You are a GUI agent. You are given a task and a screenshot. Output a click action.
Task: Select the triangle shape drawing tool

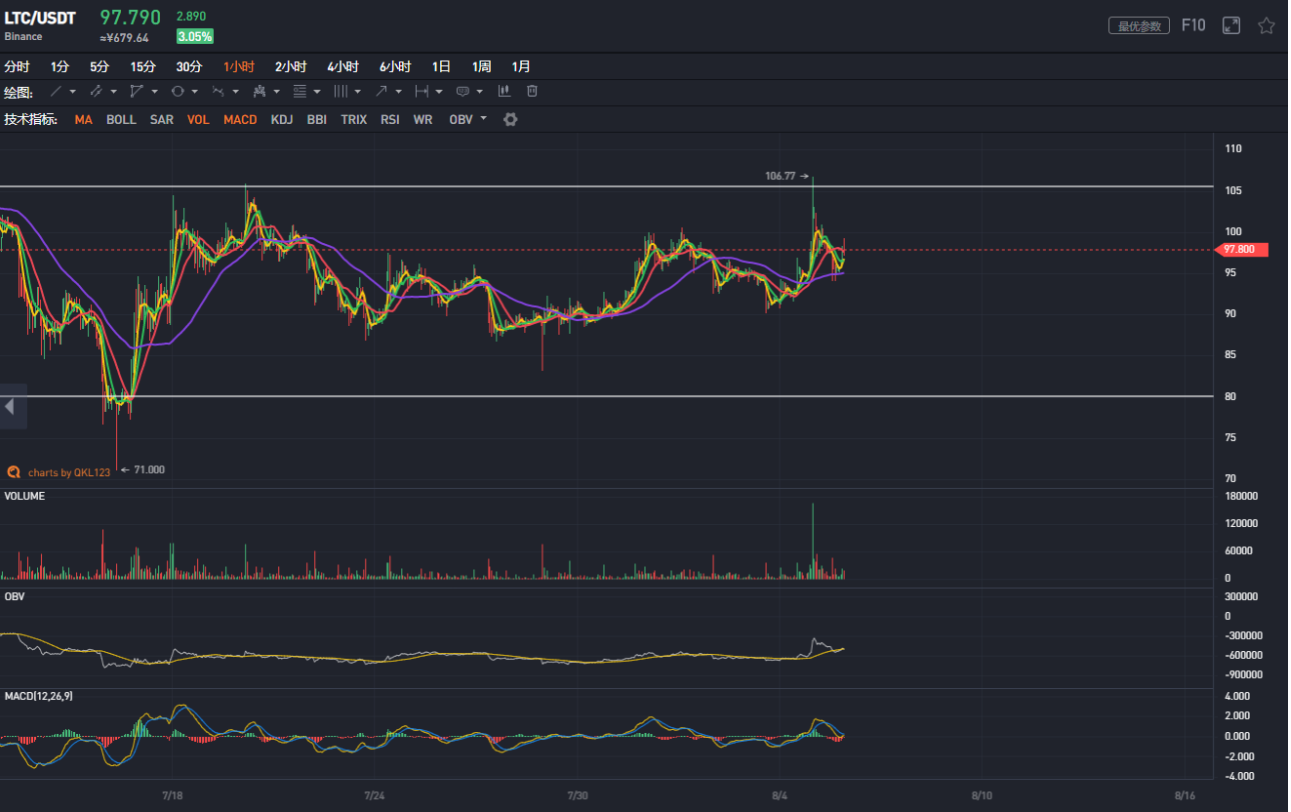point(136,91)
